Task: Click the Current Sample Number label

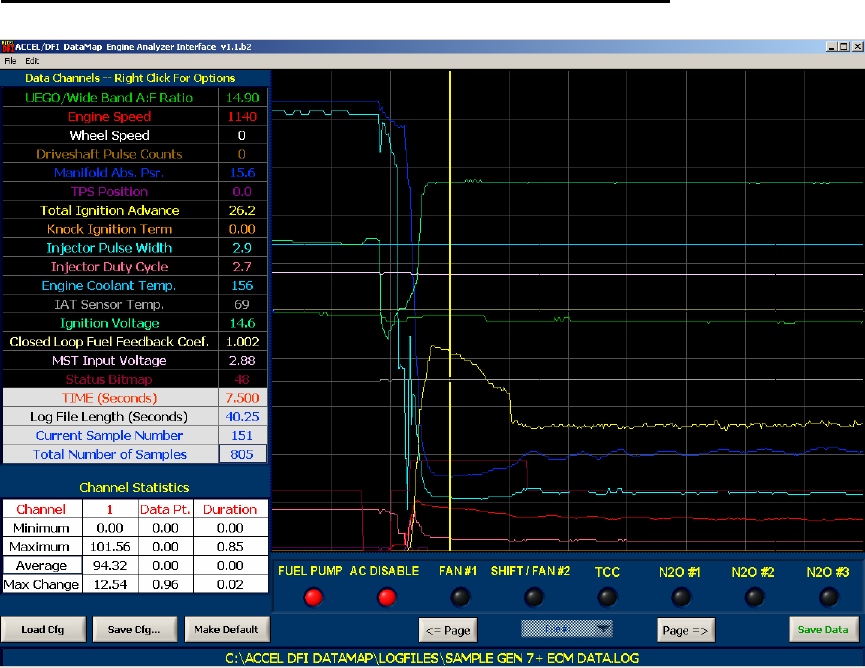Action: [109, 435]
